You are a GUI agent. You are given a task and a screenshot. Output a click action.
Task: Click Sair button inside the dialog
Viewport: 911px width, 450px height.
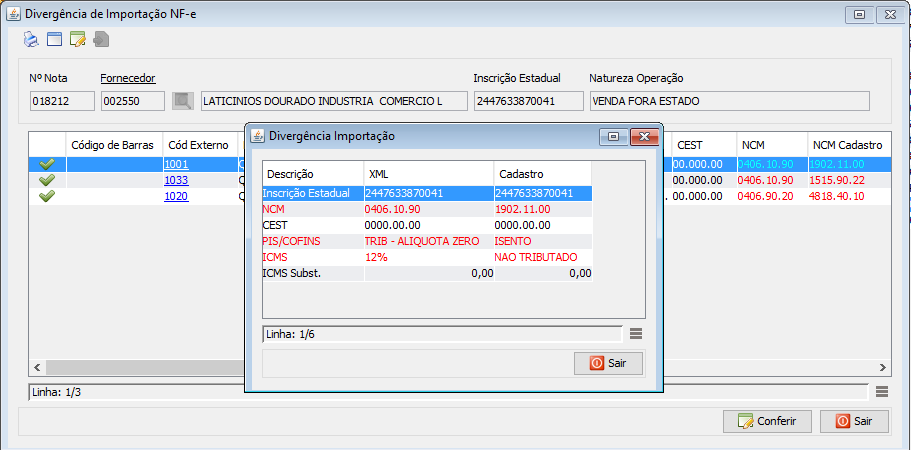click(608, 363)
